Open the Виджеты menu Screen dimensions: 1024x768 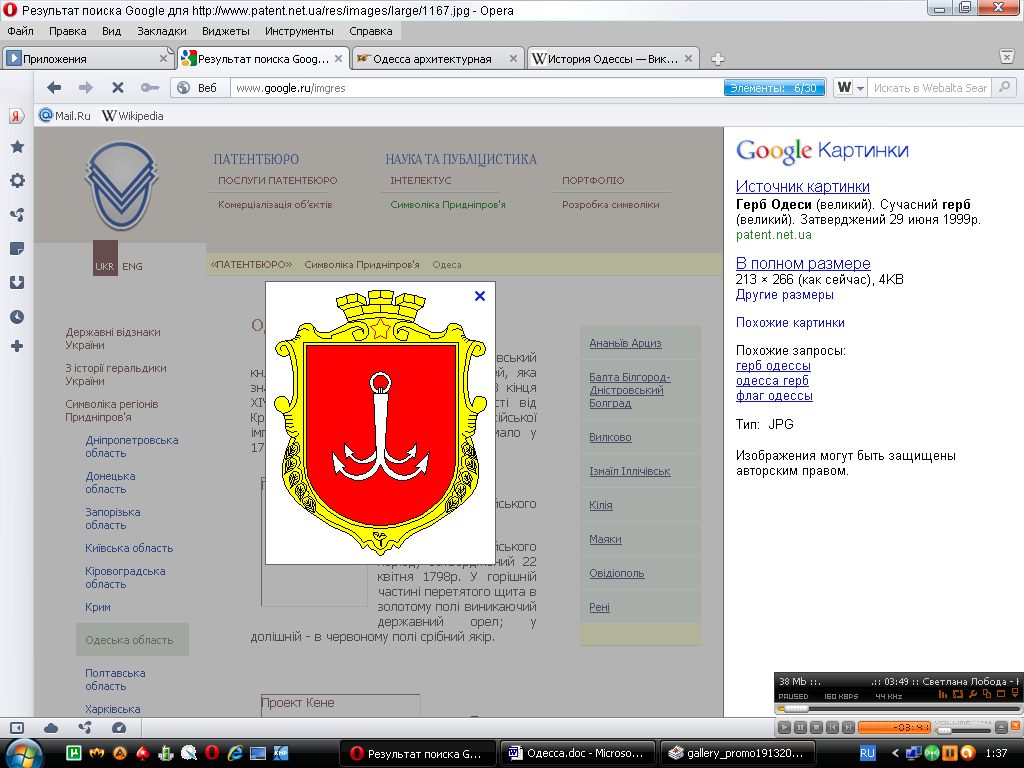click(225, 31)
